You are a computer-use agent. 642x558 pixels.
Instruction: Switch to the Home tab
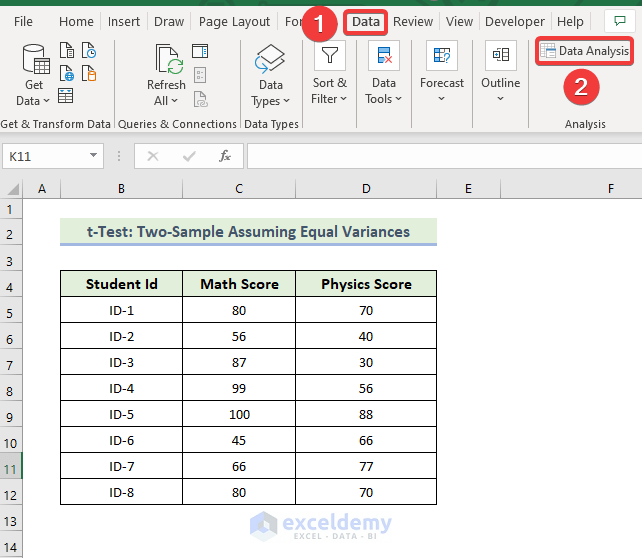pos(76,22)
